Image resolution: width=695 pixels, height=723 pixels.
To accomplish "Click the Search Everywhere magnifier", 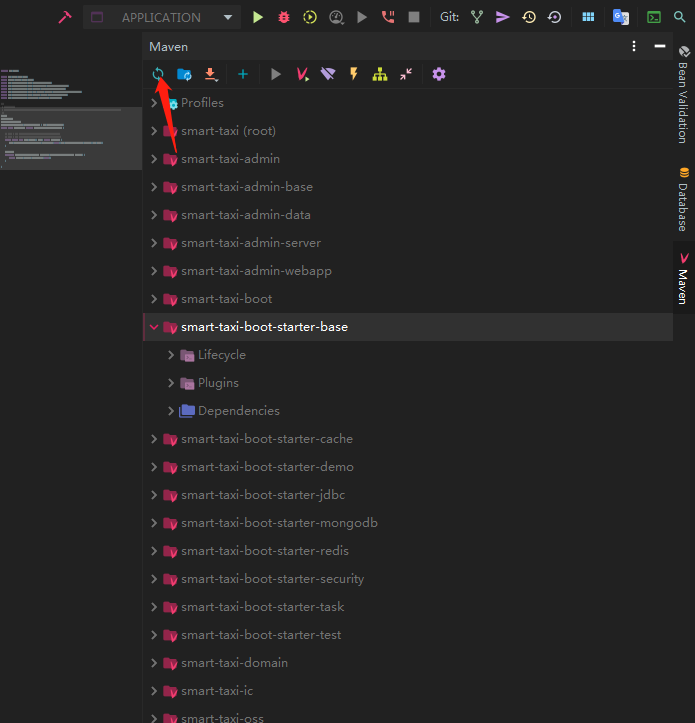I will click(679, 17).
